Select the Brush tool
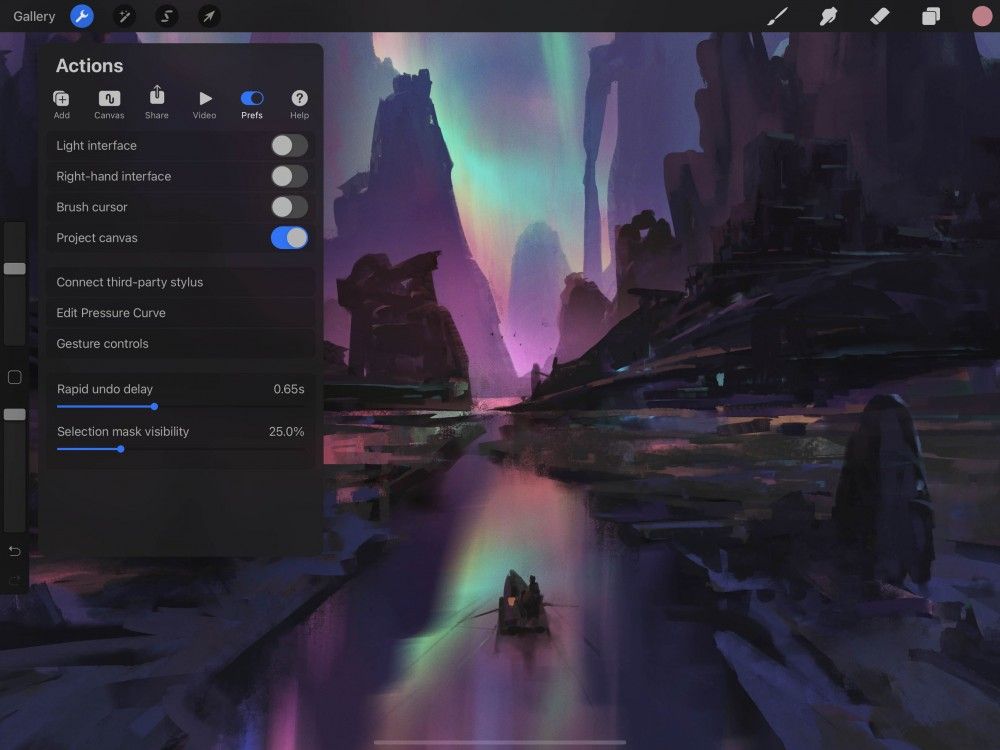Viewport: 1000px width, 750px height. (778, 16)
